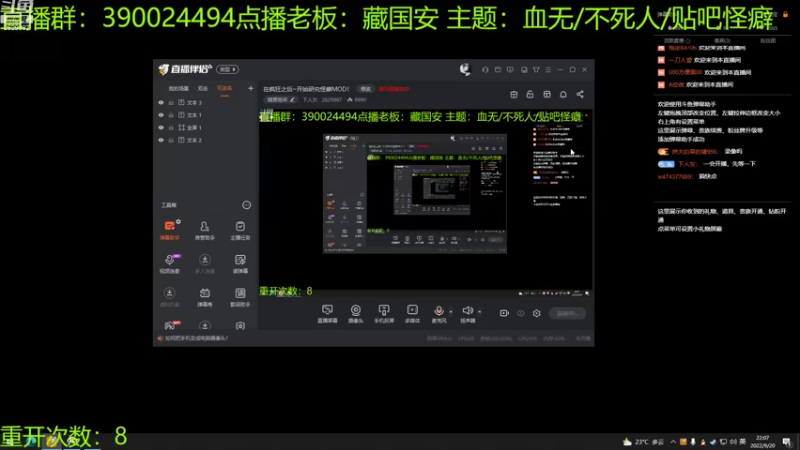Open the 弹幕秀 danmaku show tool
The image size is (800, 450).
(205, 296)
